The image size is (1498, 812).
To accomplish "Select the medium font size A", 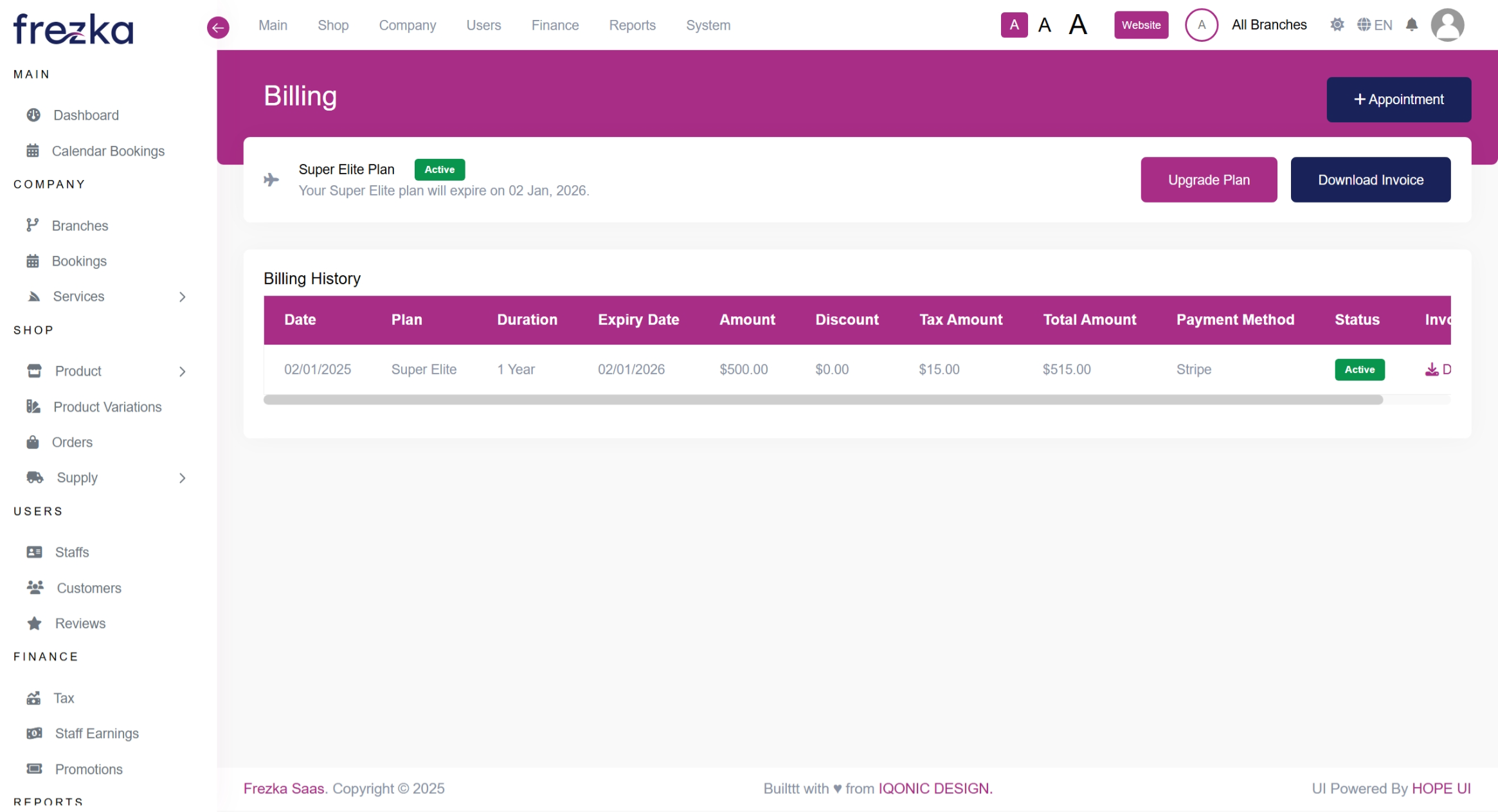I will 1045,25.
